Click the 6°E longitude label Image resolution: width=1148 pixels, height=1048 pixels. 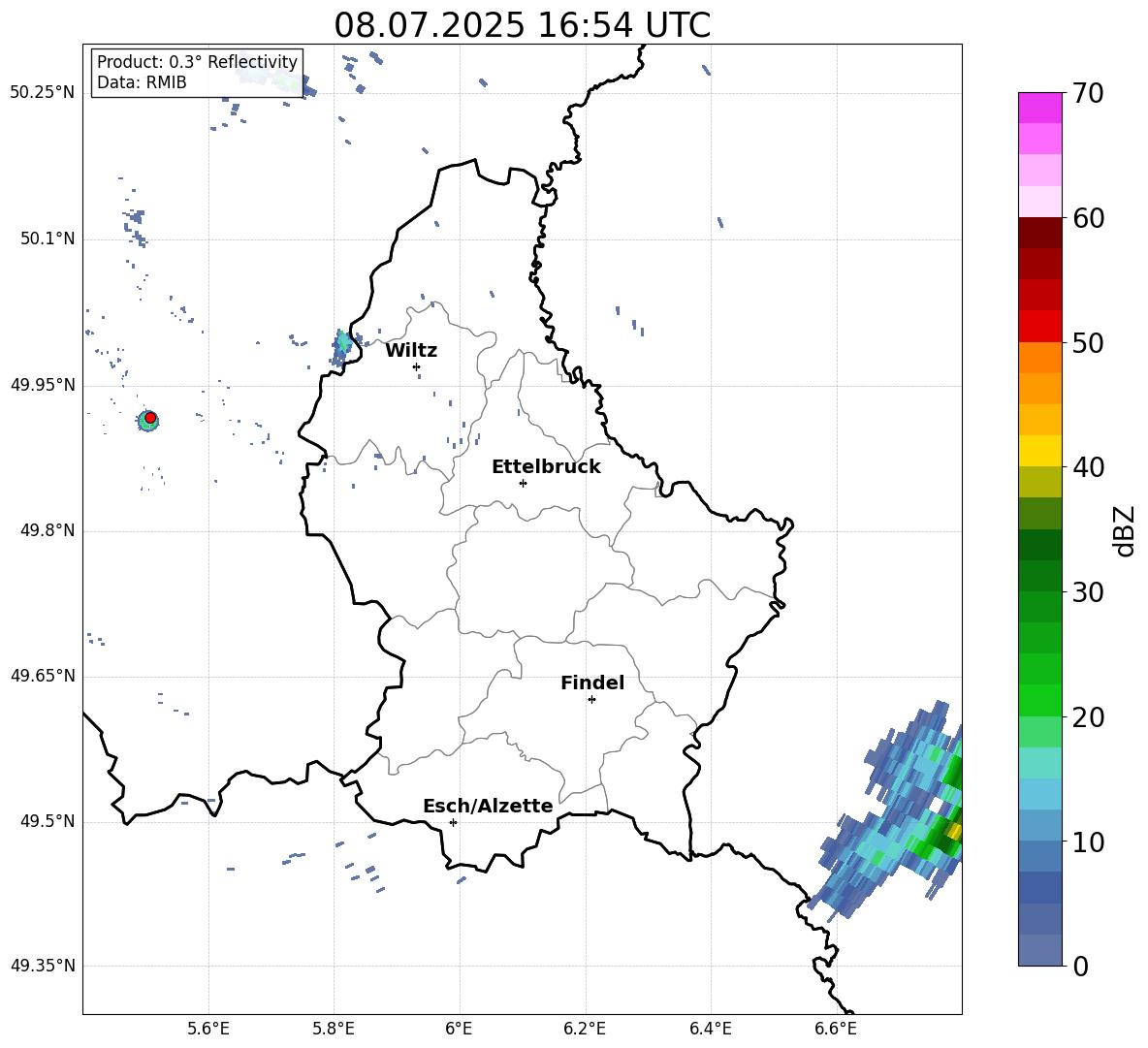(459, 1030)
